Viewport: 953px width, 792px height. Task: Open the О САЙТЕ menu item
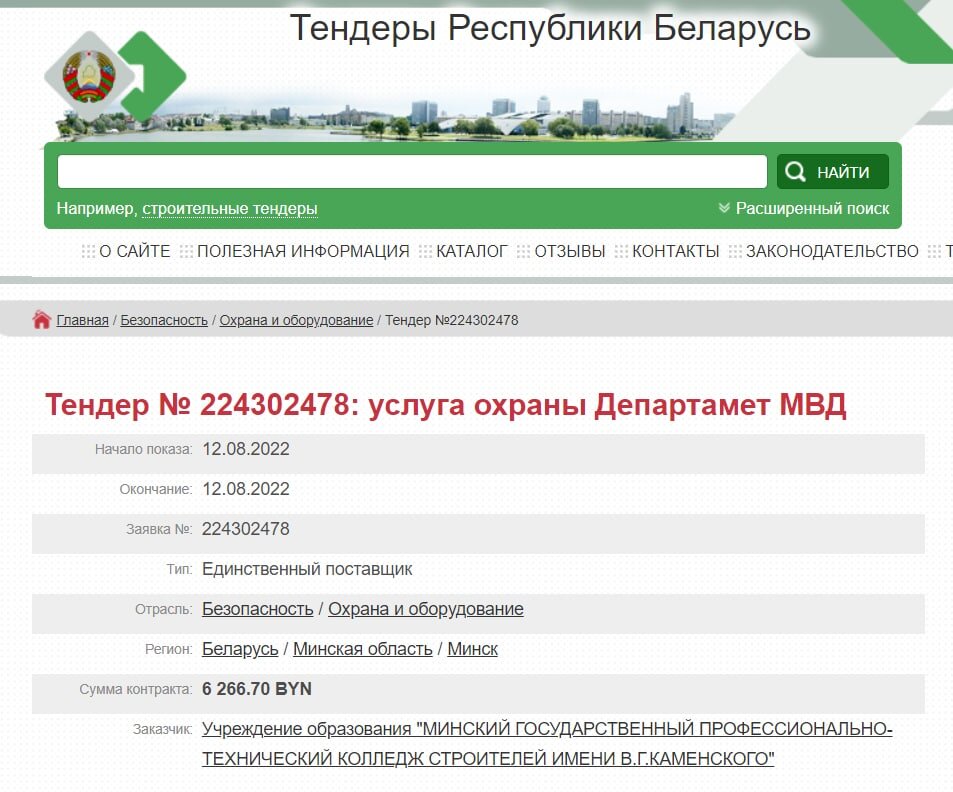tap(134, 251)
